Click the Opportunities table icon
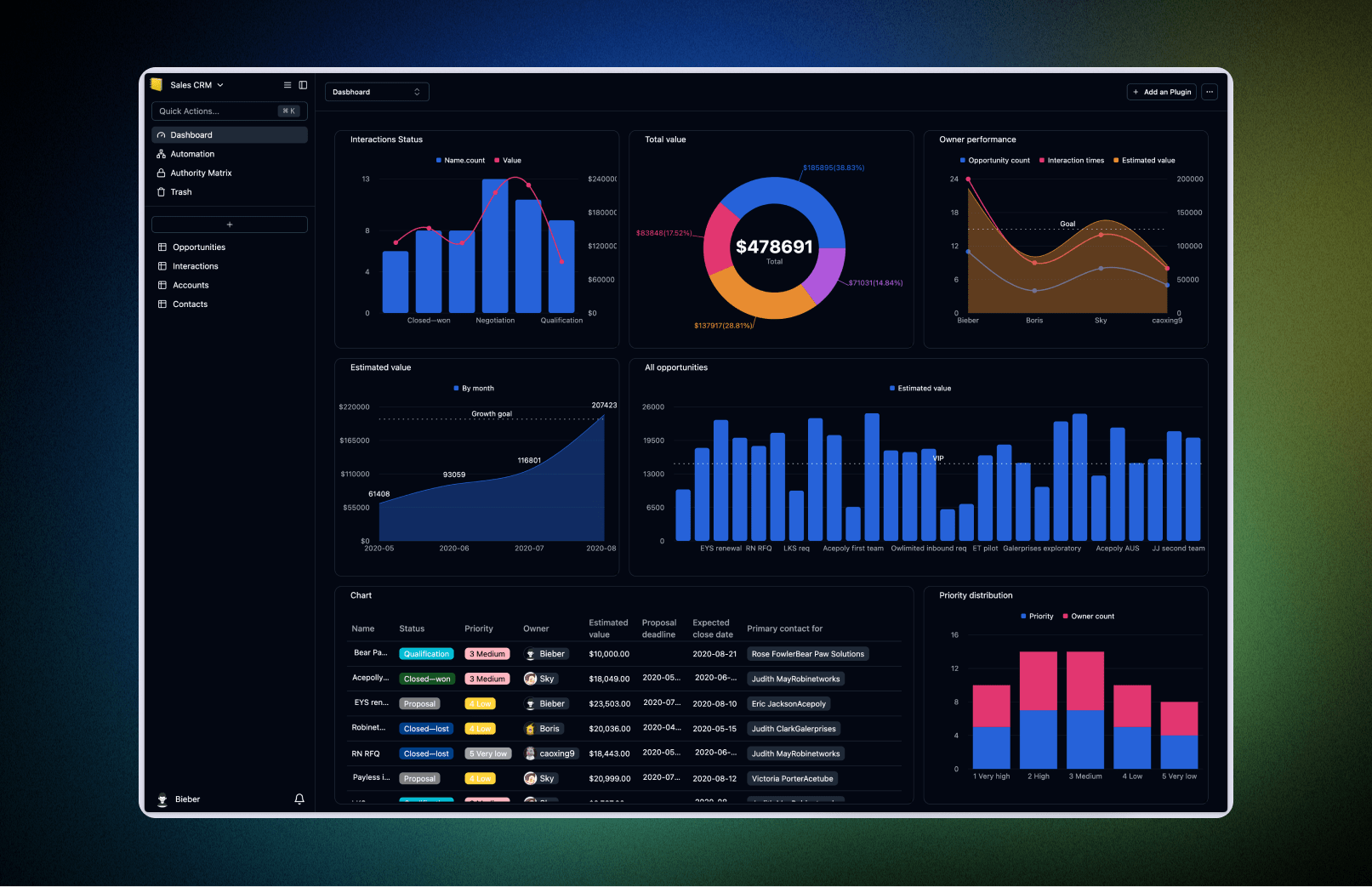 pyautogui.click(x=162, y=247)
